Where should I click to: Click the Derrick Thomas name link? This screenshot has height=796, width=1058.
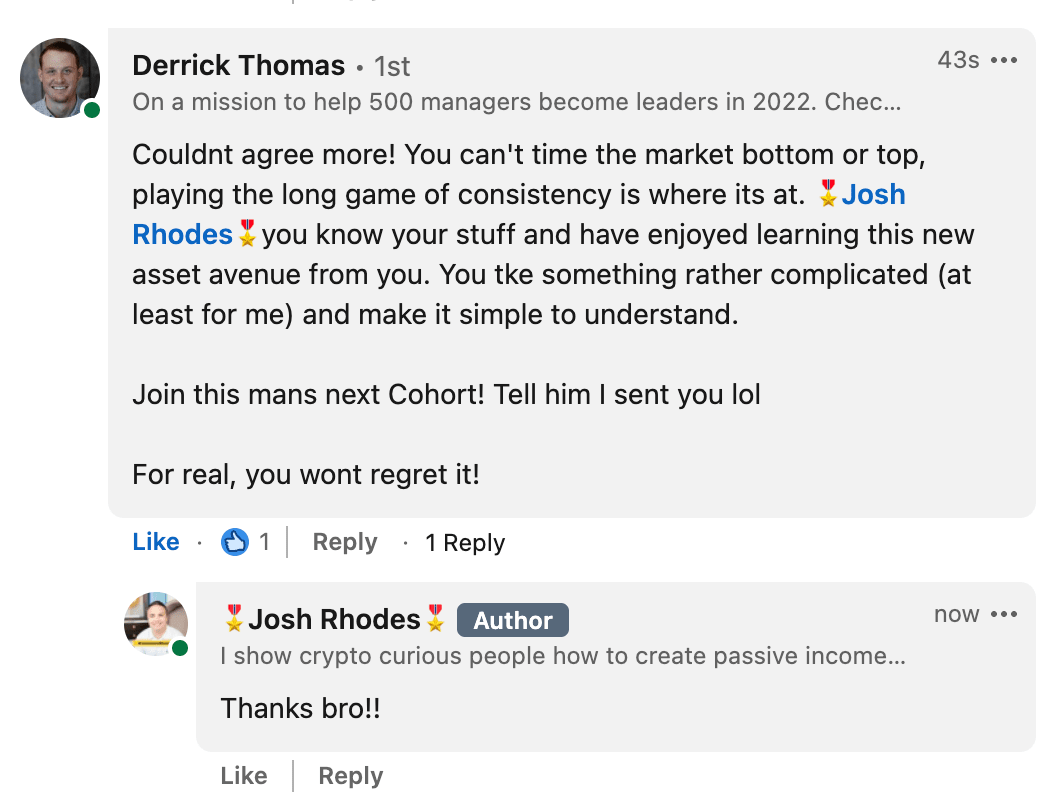click(238, 66)
